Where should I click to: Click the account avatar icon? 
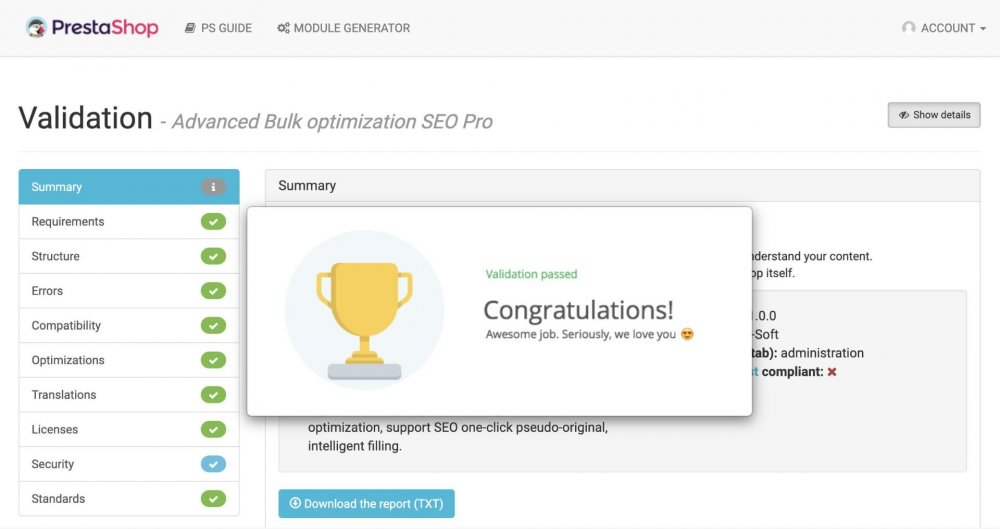(908, 27)
